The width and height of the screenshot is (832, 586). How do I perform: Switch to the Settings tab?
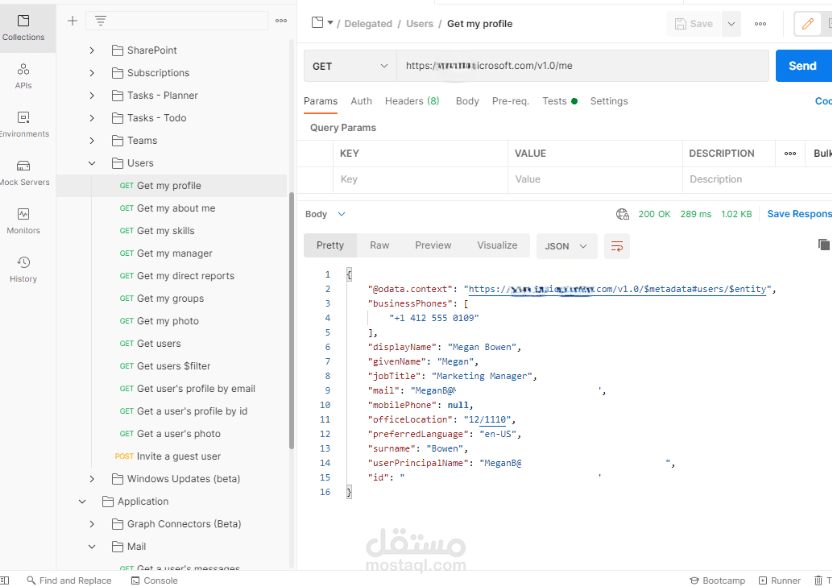pyautogui.click(x=609, y=101)
